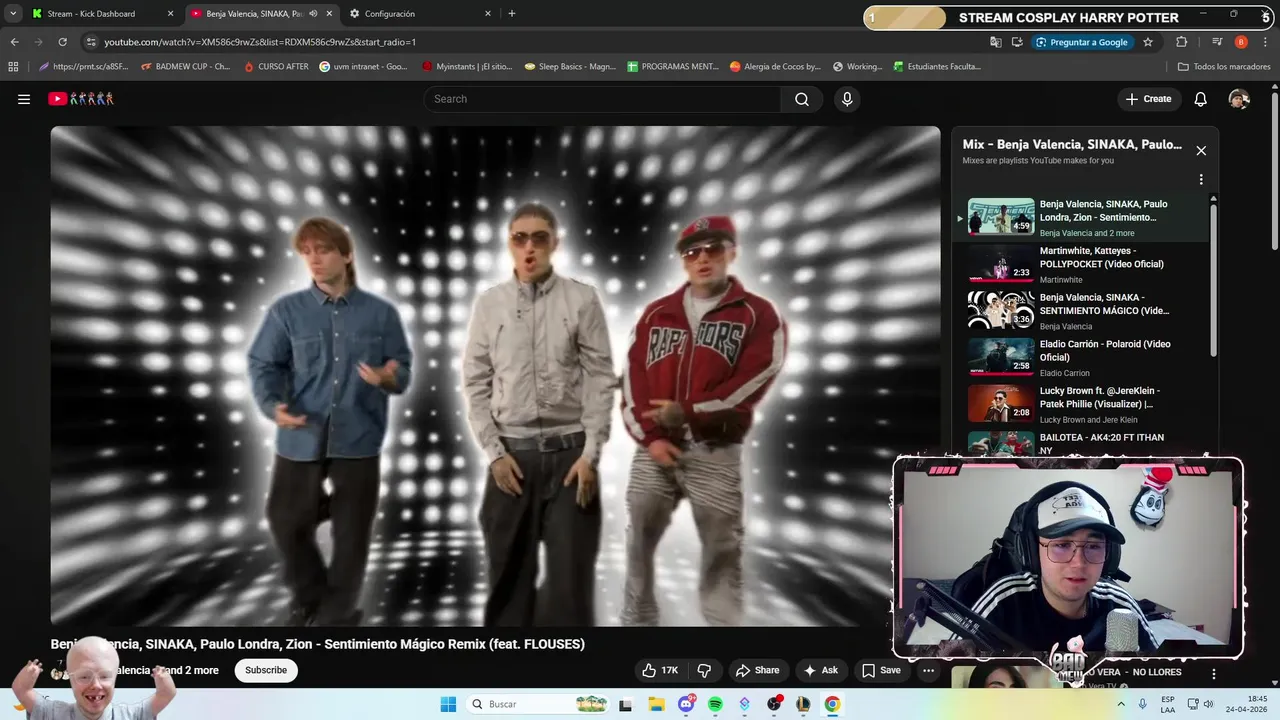Open Chrome apps grid in bookmarks bar
Viewport: 1280px width, 720px height.
click(x=13, y=67)
